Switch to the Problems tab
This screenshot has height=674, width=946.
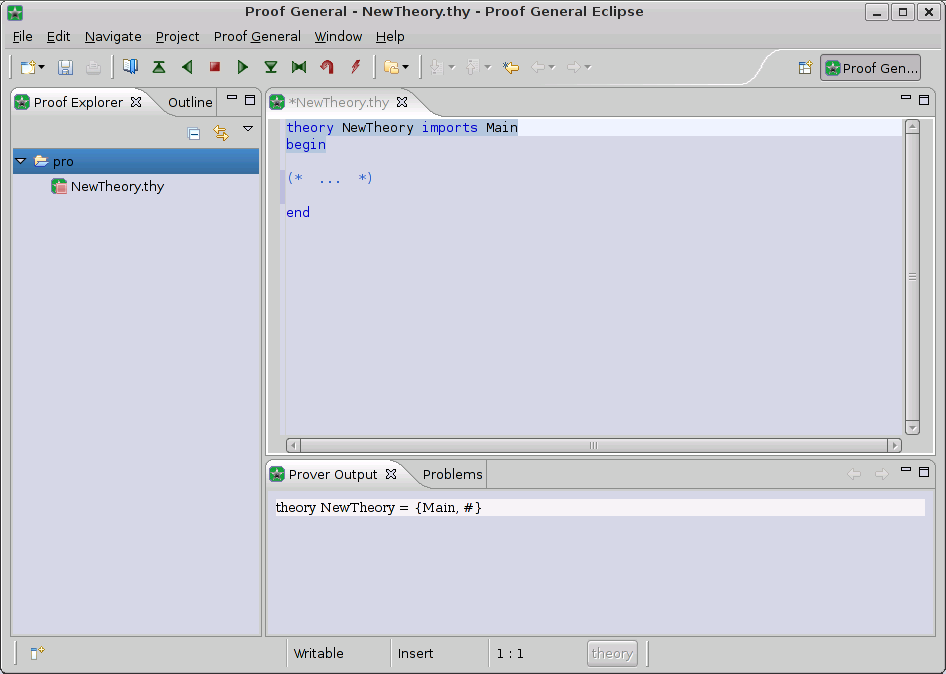[x=452, y=475]
